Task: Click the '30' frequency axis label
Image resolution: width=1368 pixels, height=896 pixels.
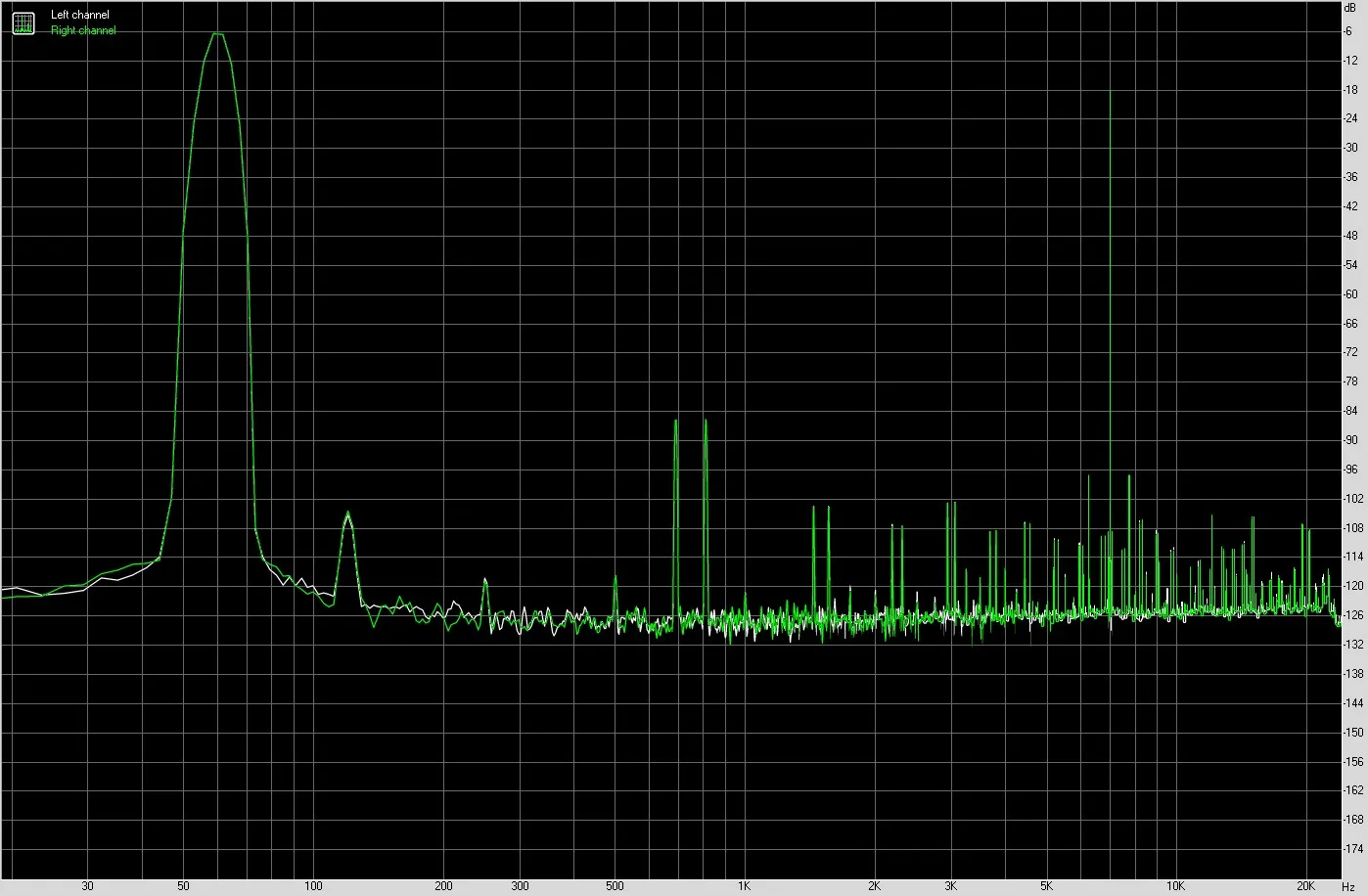Action: click(88, 886)
